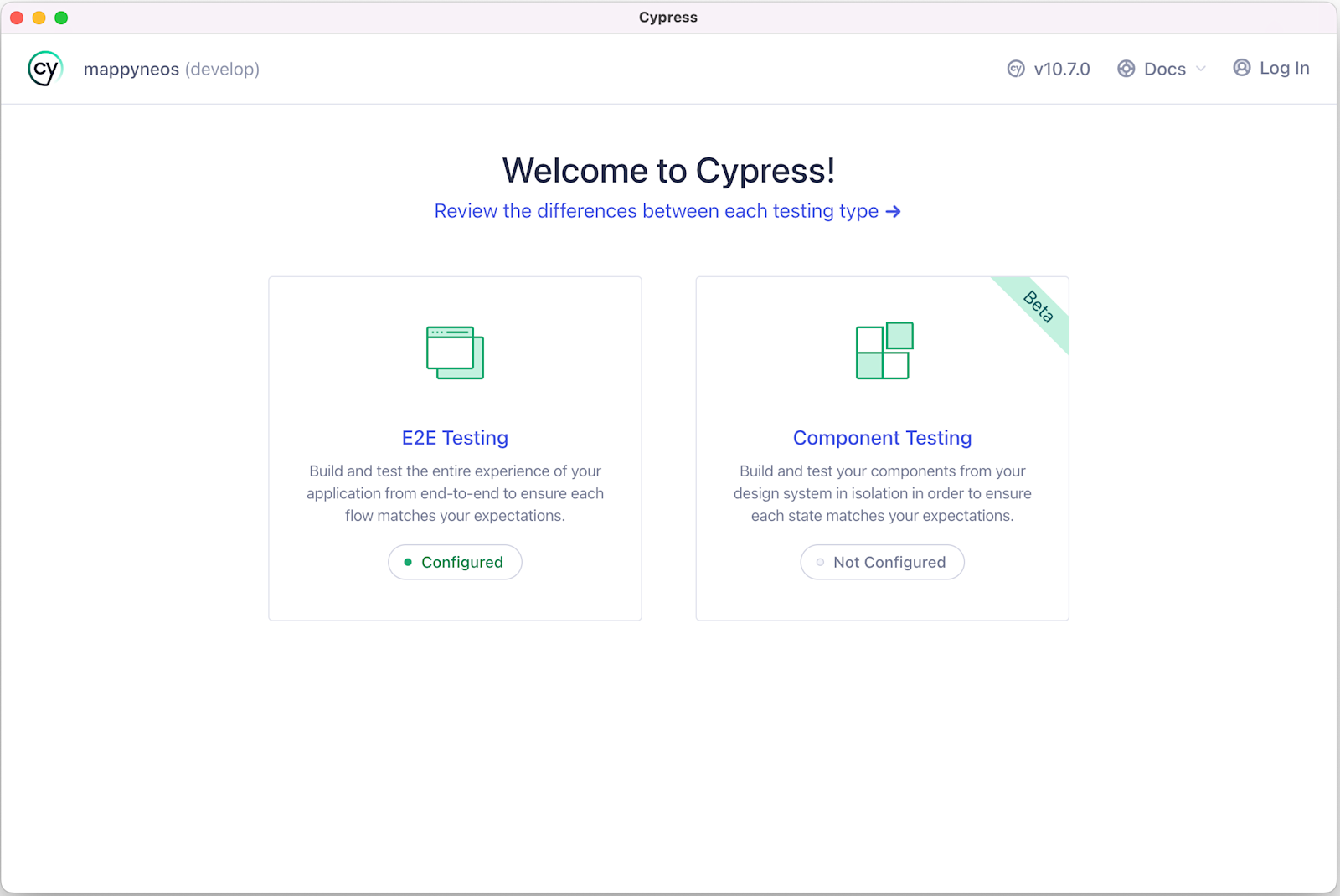This screenshot has height=896, width=1340.
Task: Click the (develop) branch label
Action: [x=222, y=70]
